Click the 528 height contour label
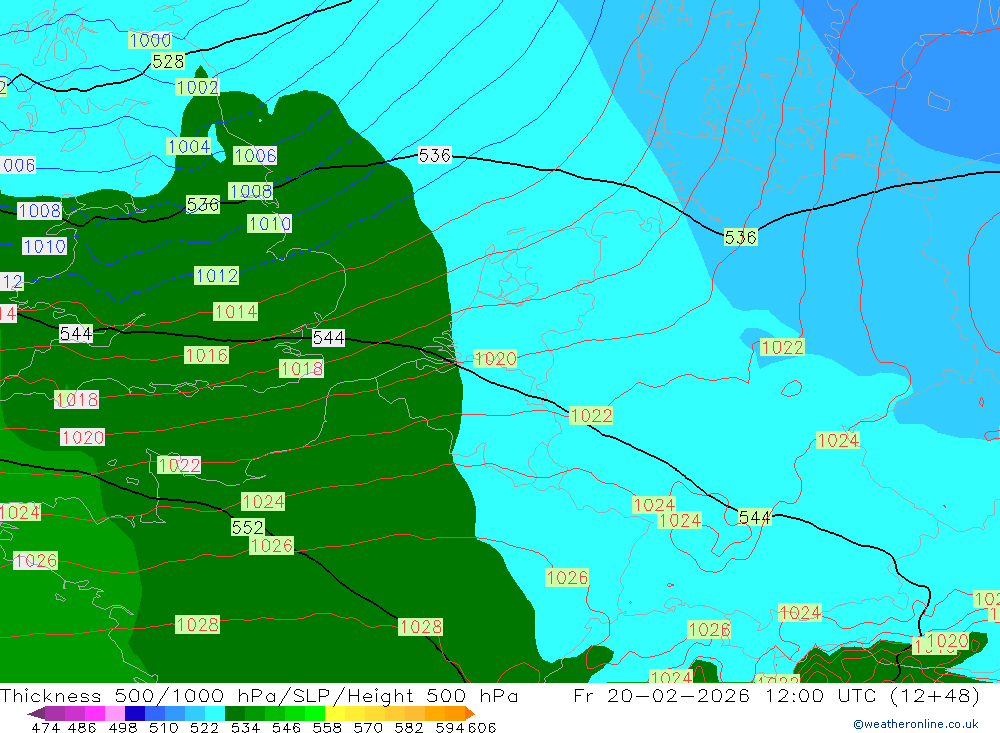The height and width of the screenshot is (733, 1000). 168,61
